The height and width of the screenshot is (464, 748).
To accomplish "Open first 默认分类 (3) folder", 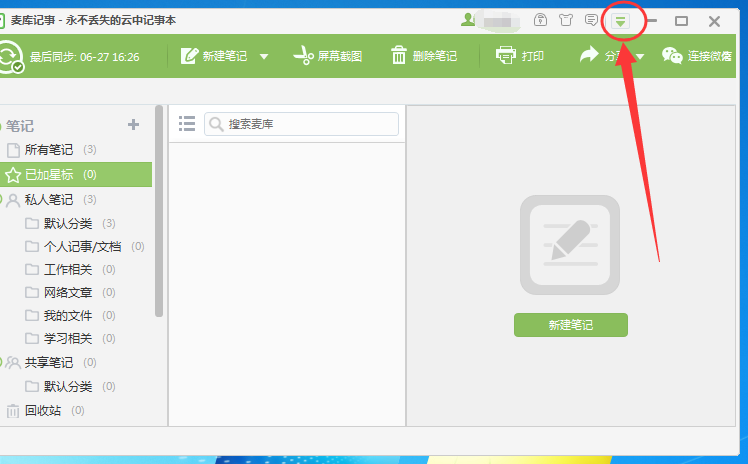I will [70, 223].
